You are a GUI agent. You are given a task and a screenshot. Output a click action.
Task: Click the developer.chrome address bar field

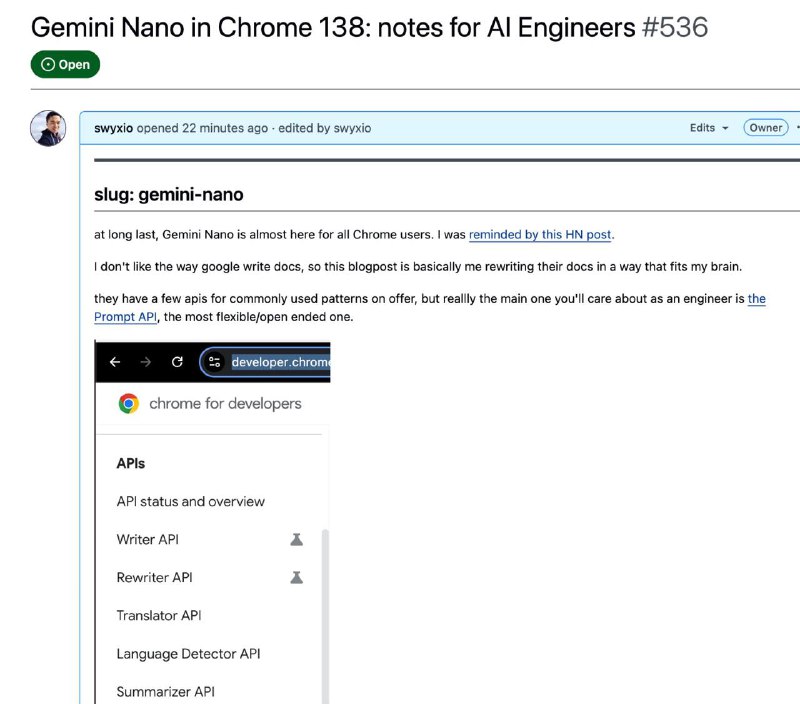click(x=265, y=362)
